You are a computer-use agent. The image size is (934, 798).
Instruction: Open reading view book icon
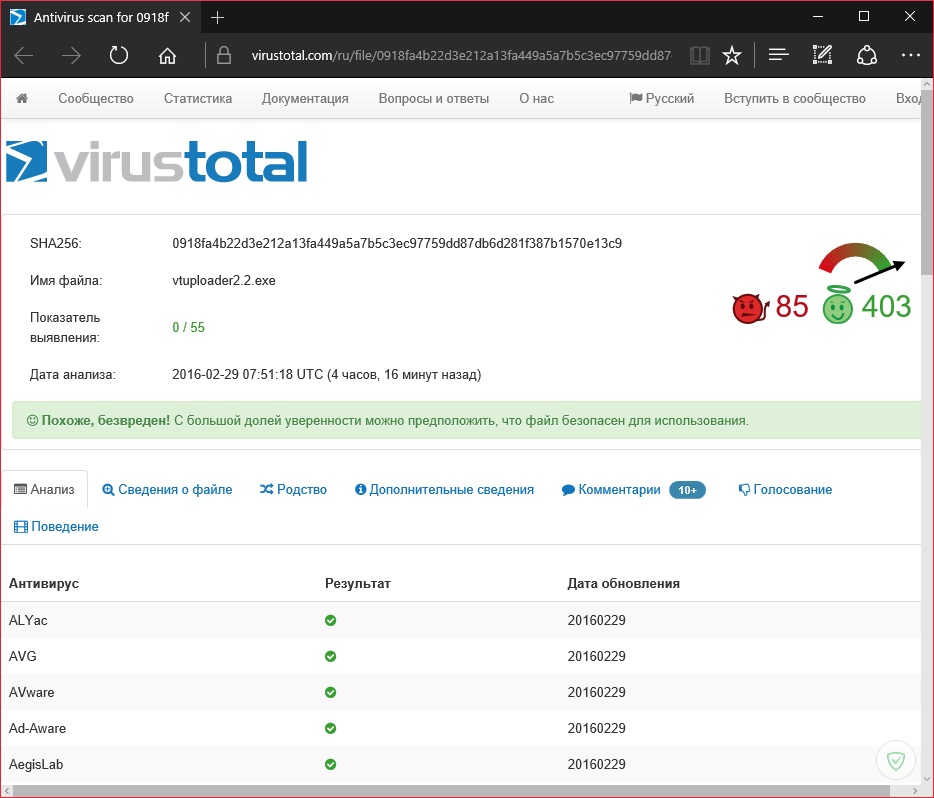coord(700,56)
